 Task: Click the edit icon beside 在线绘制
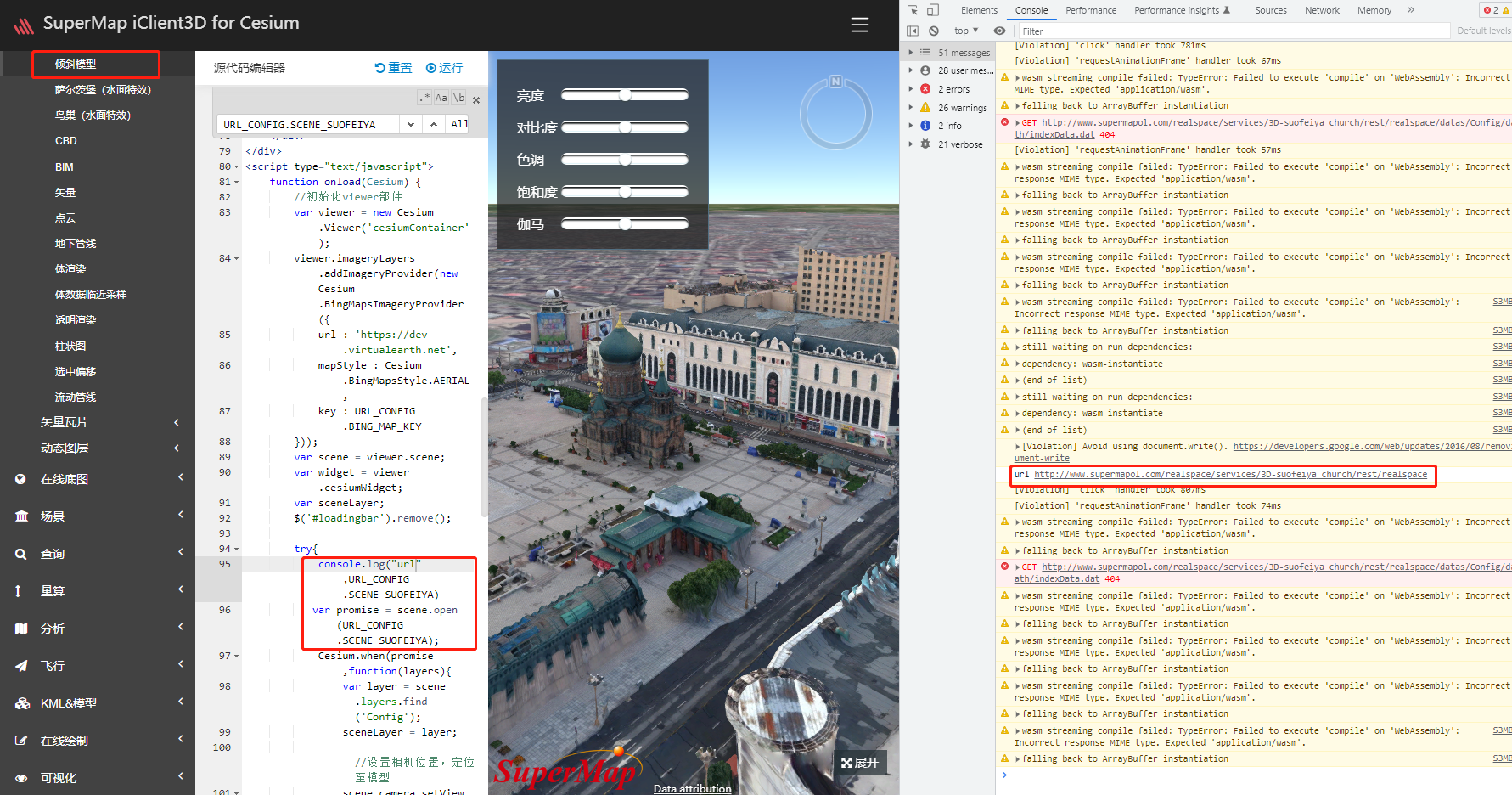click(21, 741)
